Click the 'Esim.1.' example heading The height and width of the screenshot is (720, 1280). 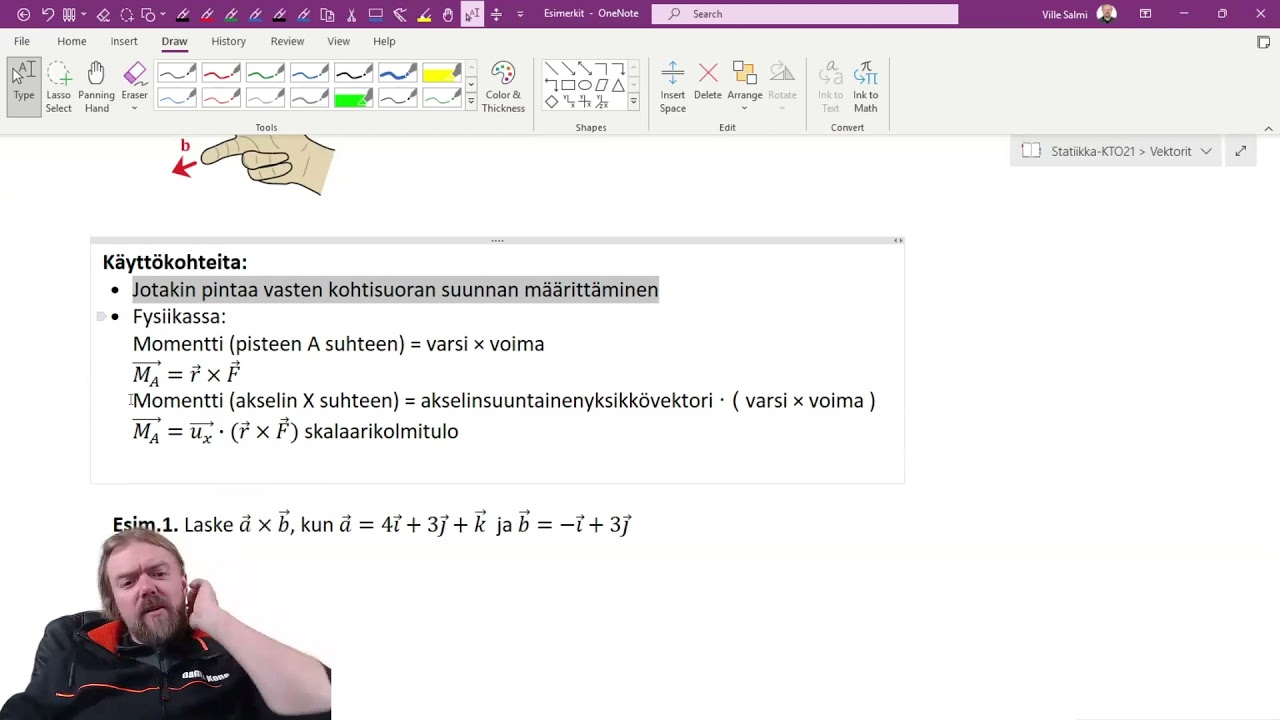click(x=146, y=524)
